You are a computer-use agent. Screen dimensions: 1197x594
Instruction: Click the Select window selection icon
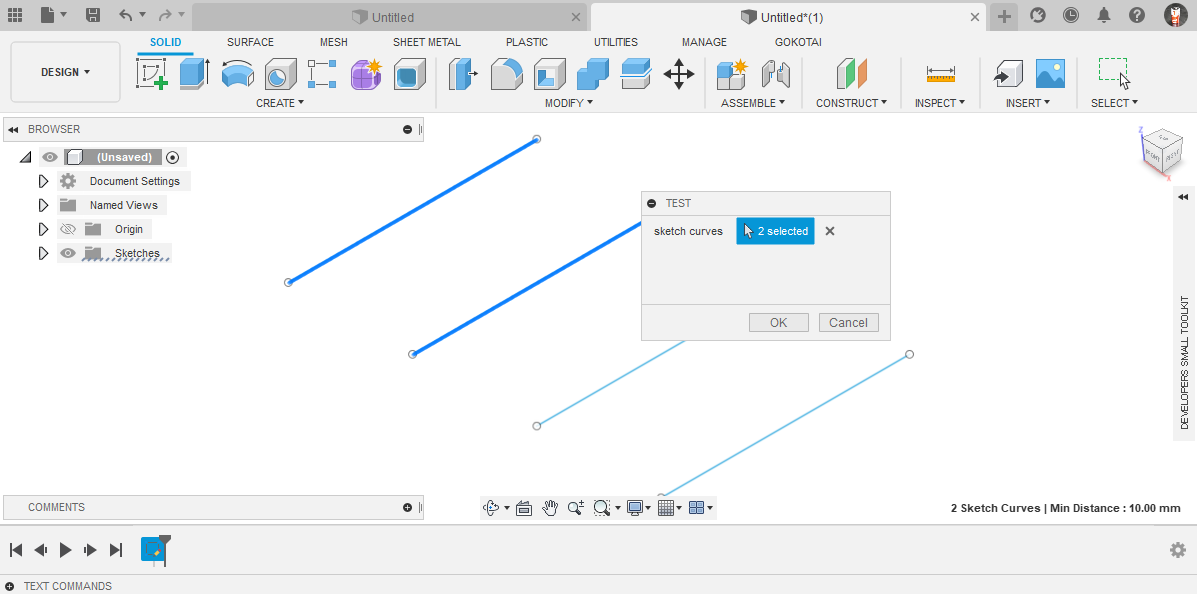click(1115, 73)
